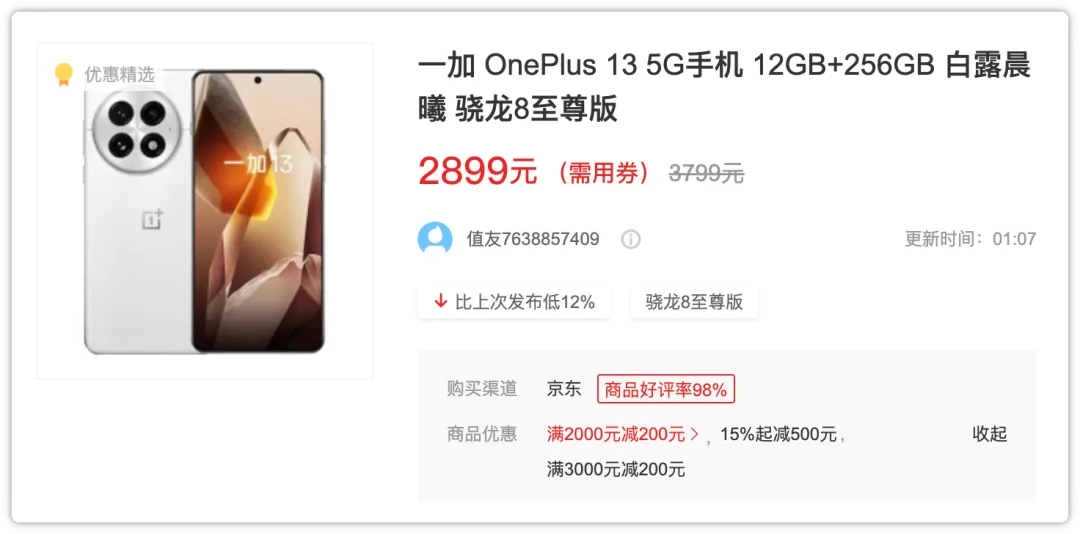Image resolution: width=1080 pixels, height=534 pixels.
Task: Click the chevron after 满2000元减200元
Action: pyautogui.click(x=694, y=434)
